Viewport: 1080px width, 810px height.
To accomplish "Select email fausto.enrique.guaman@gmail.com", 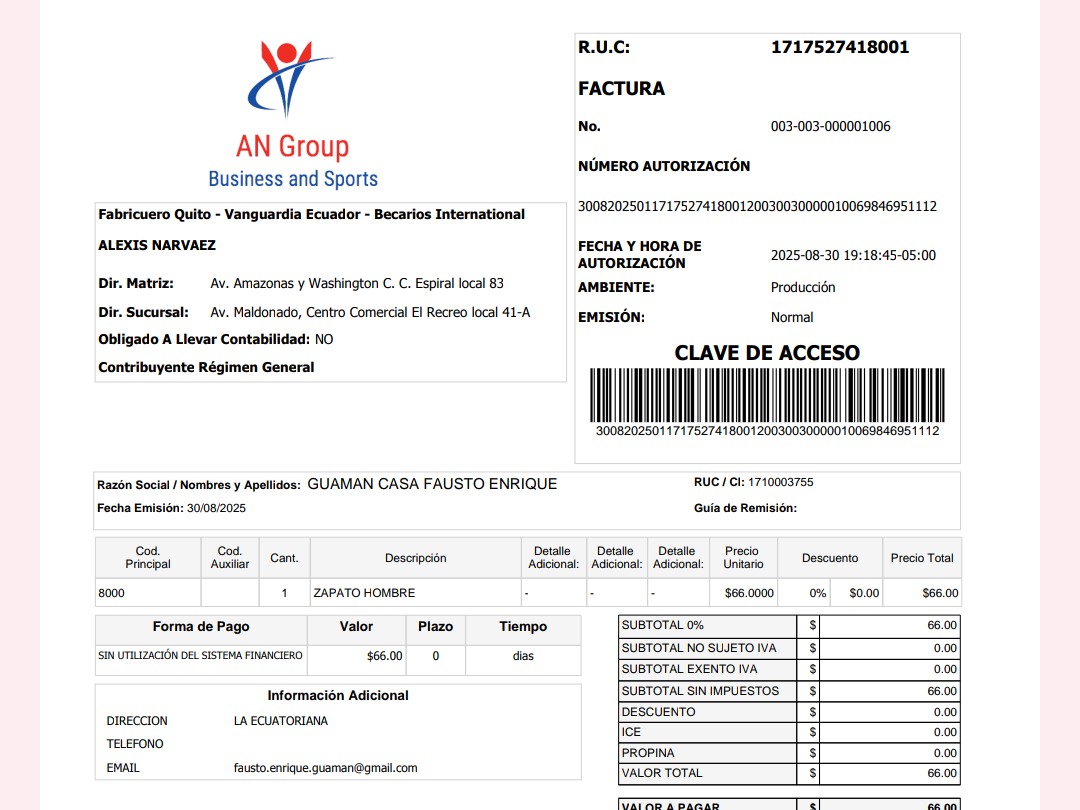I will pyautogui.click(x=325, y=768).
